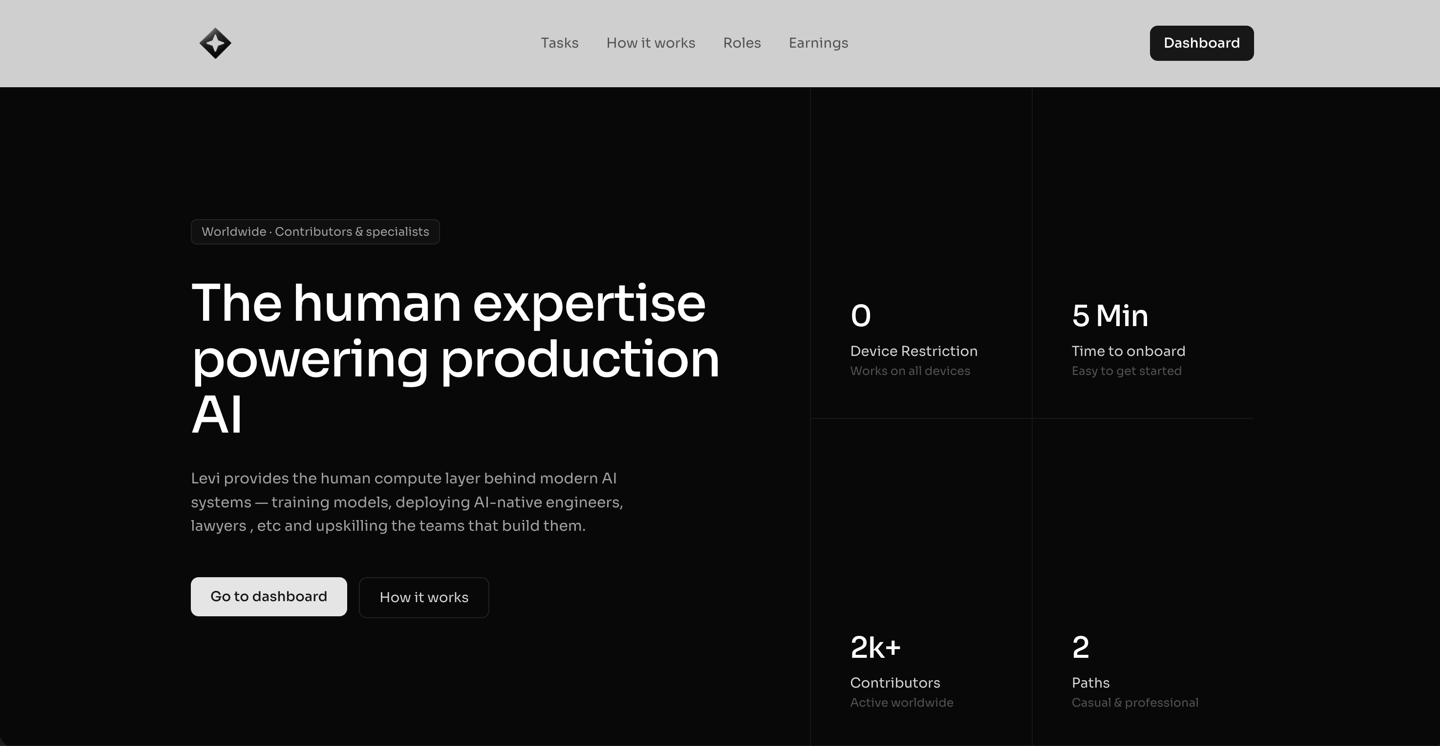Click the Worldwide · Contributors & specialists badge

coord(315,232)
